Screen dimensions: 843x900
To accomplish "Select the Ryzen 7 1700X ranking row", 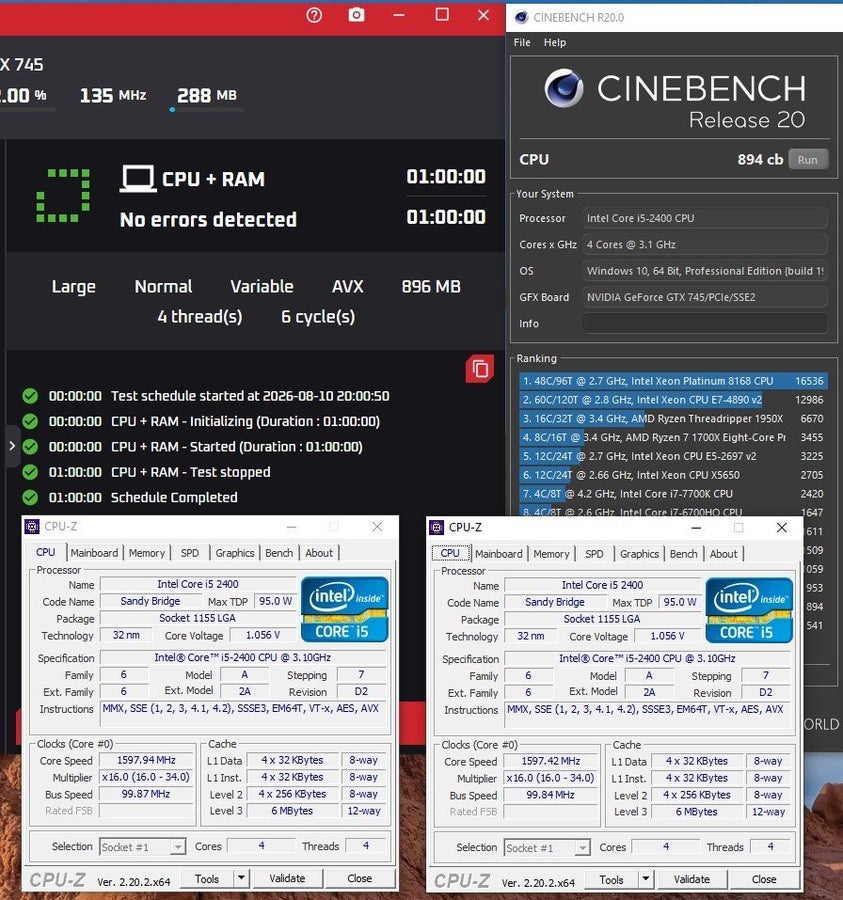I will tap(671, 437).
